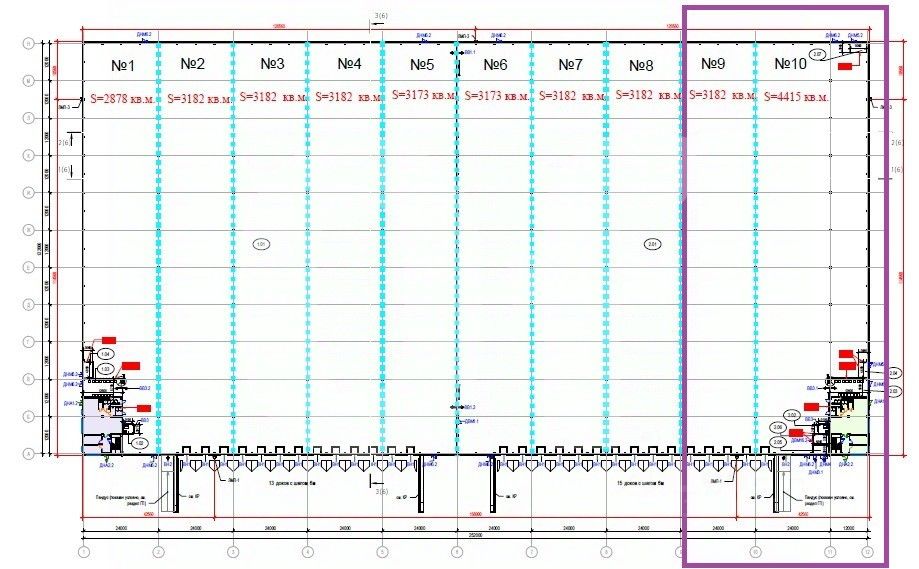The width and height of the screenshot is (919, 569).
Task: Select the №8 section label
Action: (x=641, y=66)
